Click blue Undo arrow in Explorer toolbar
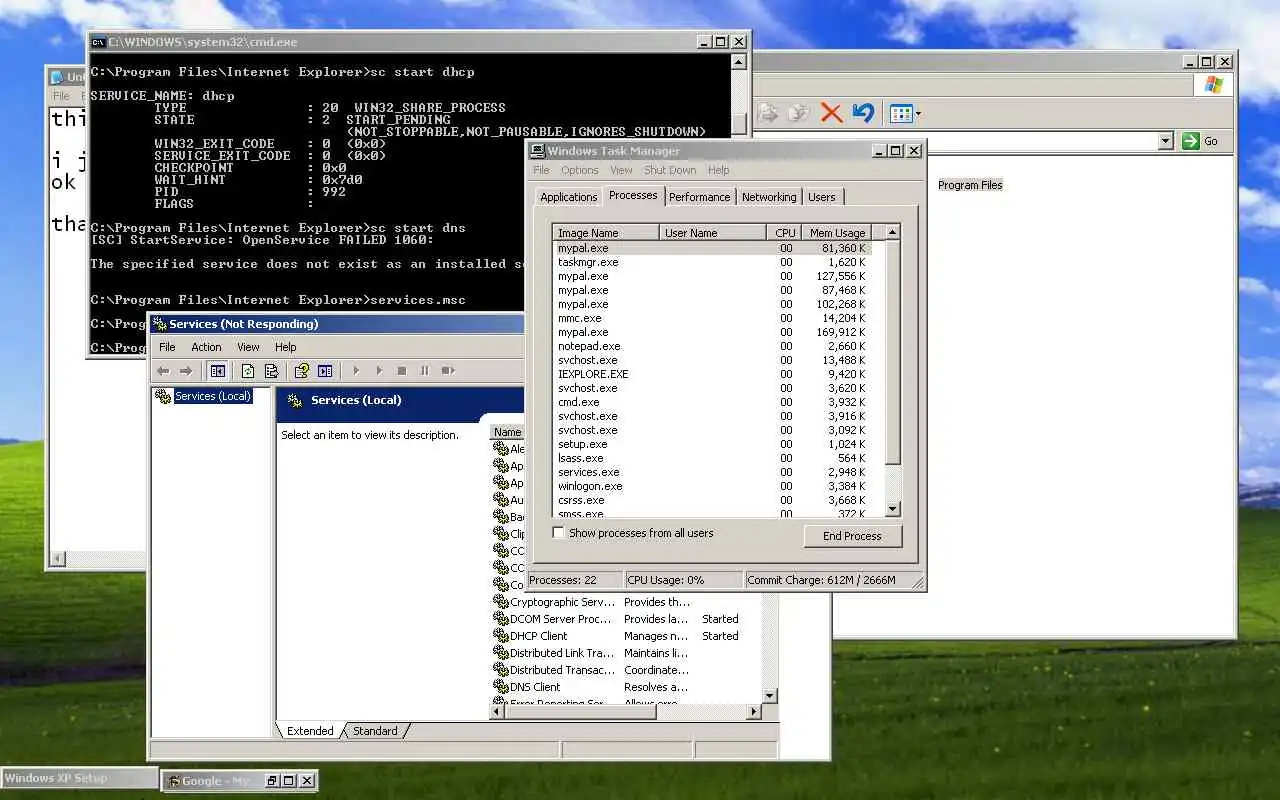This screenshot has width=1280, height=800. click(863, 112)
